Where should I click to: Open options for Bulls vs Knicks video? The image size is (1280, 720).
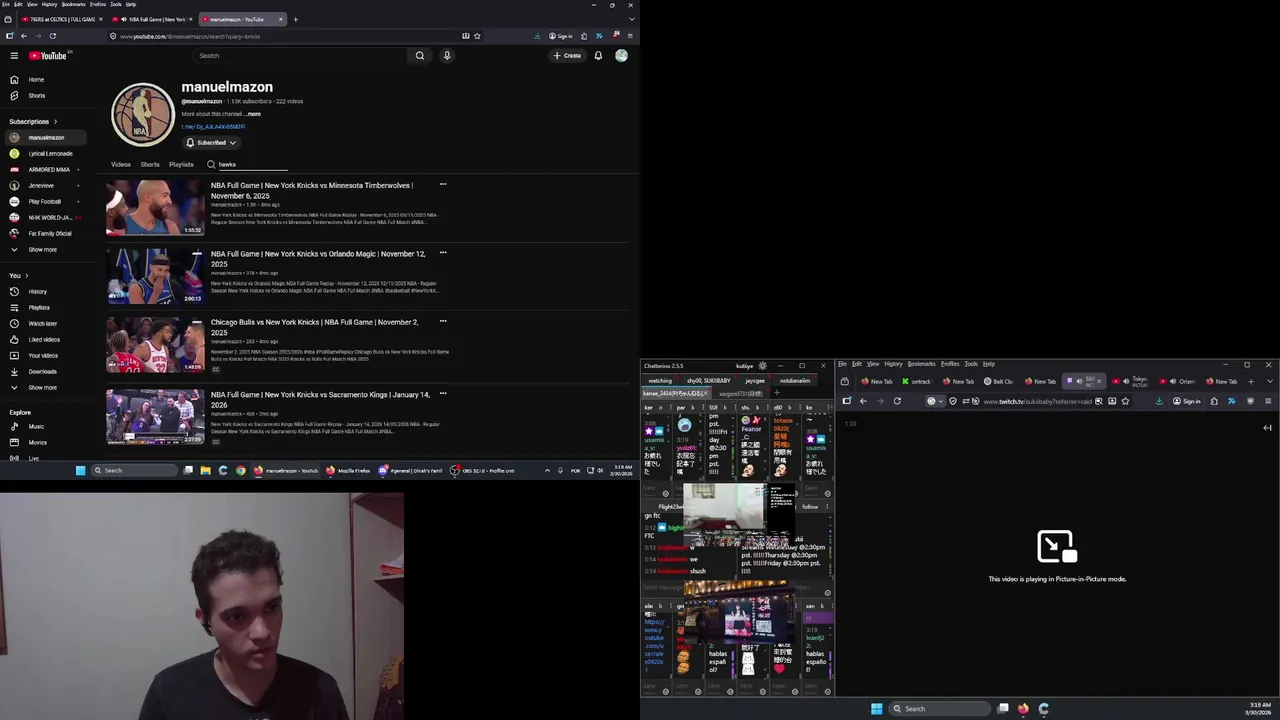tap(443, 321)
